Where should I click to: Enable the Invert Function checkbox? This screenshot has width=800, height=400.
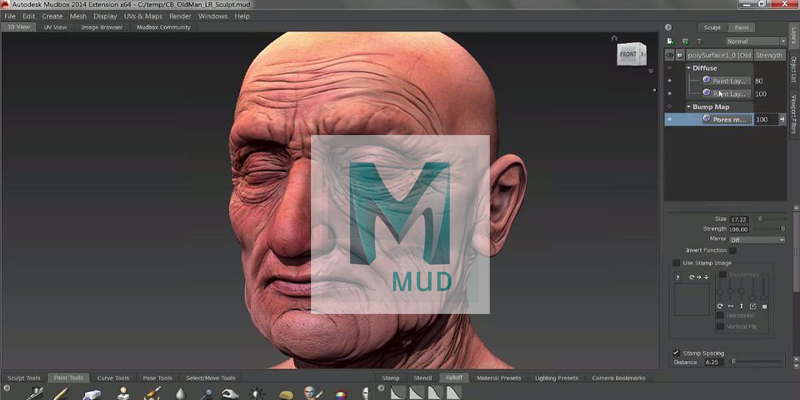tap(733, 251)
